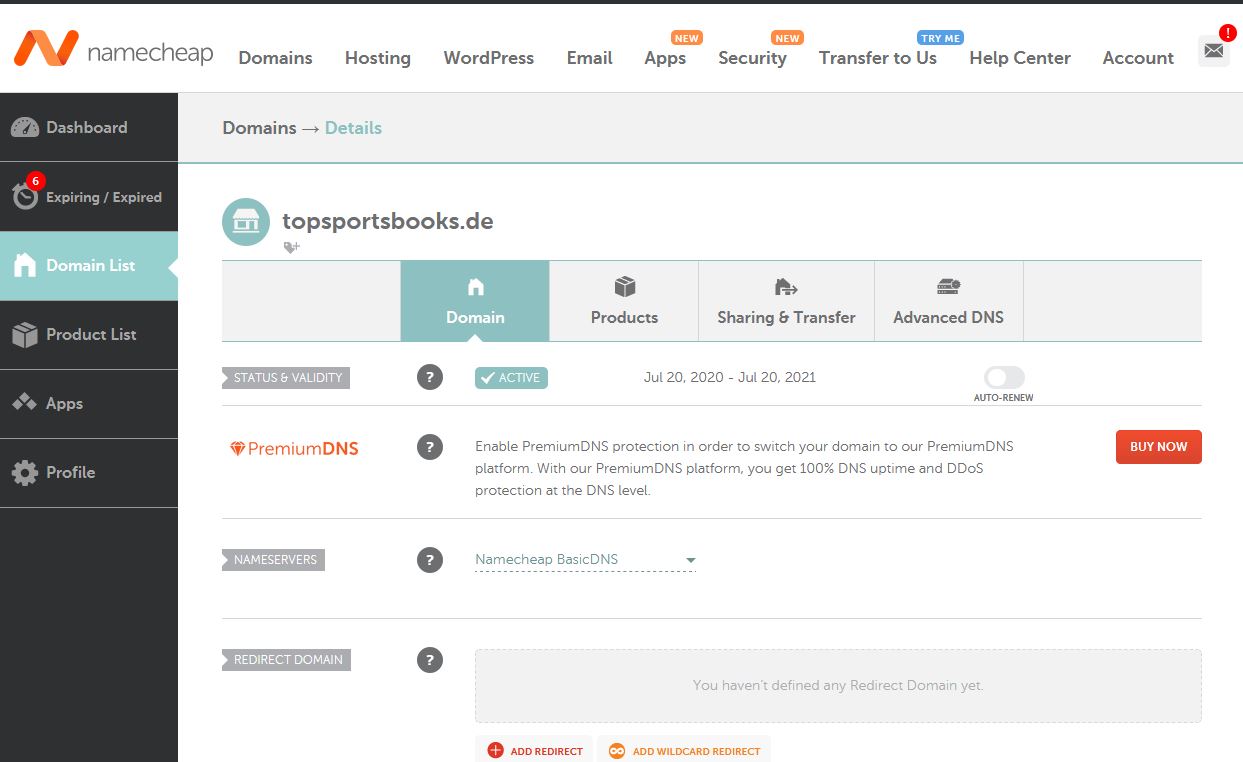
Task: Click the Nameservers label
Action: coord(273,560)
